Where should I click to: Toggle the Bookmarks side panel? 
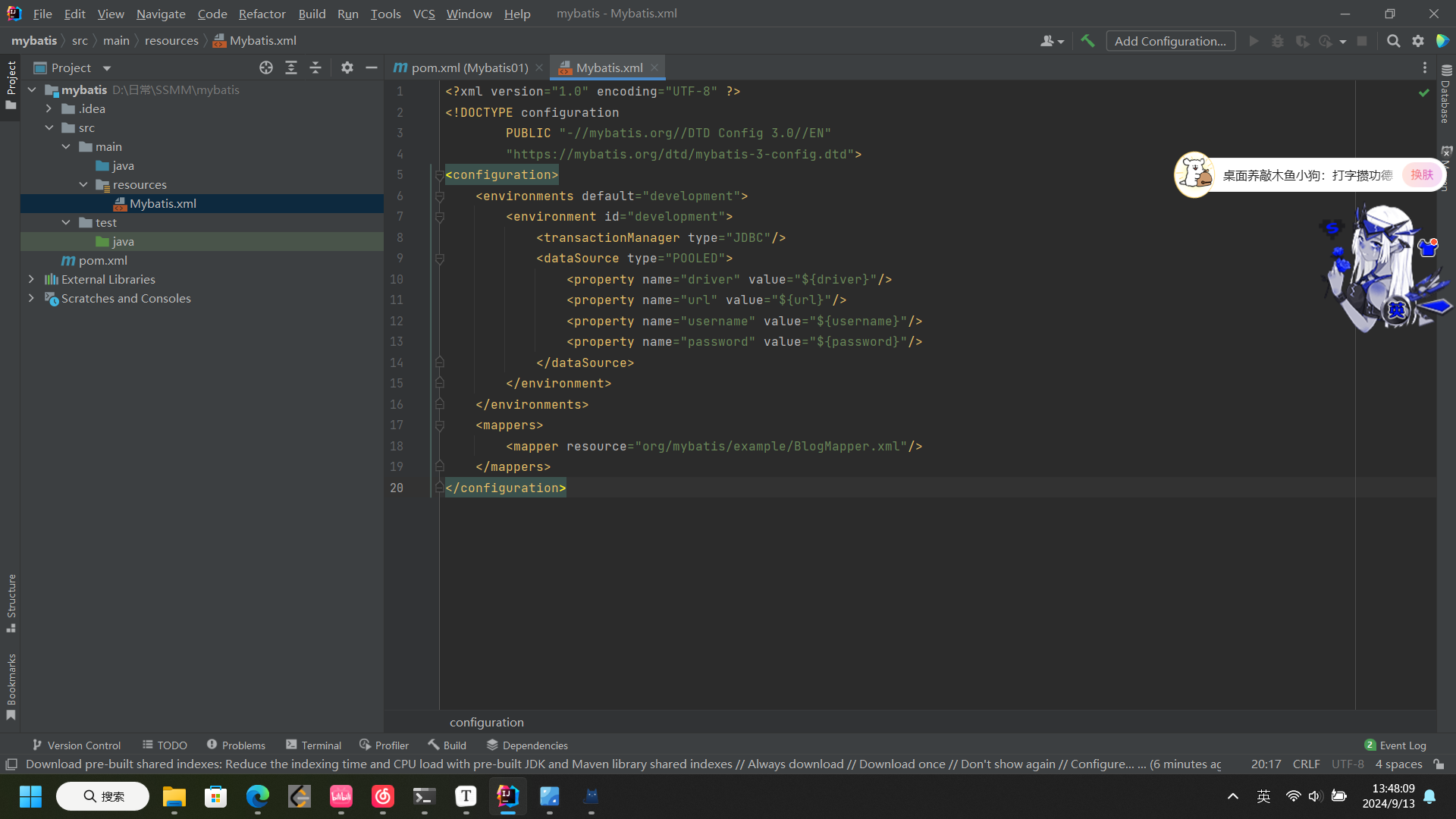tap(11, 686)
